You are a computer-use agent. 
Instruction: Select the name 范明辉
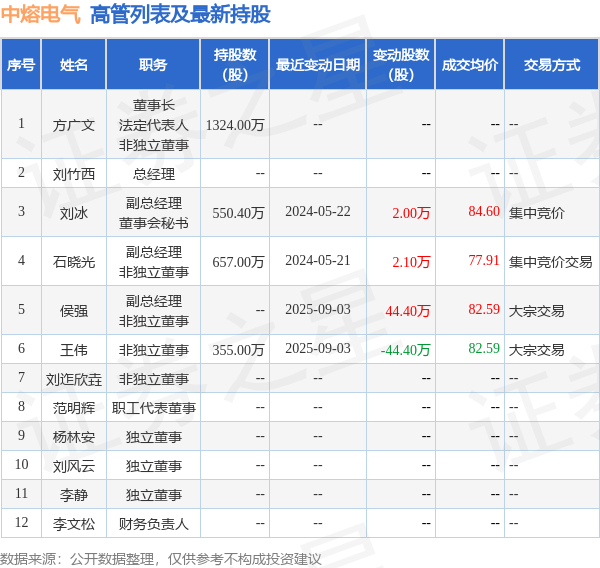[x=73, y=408]
